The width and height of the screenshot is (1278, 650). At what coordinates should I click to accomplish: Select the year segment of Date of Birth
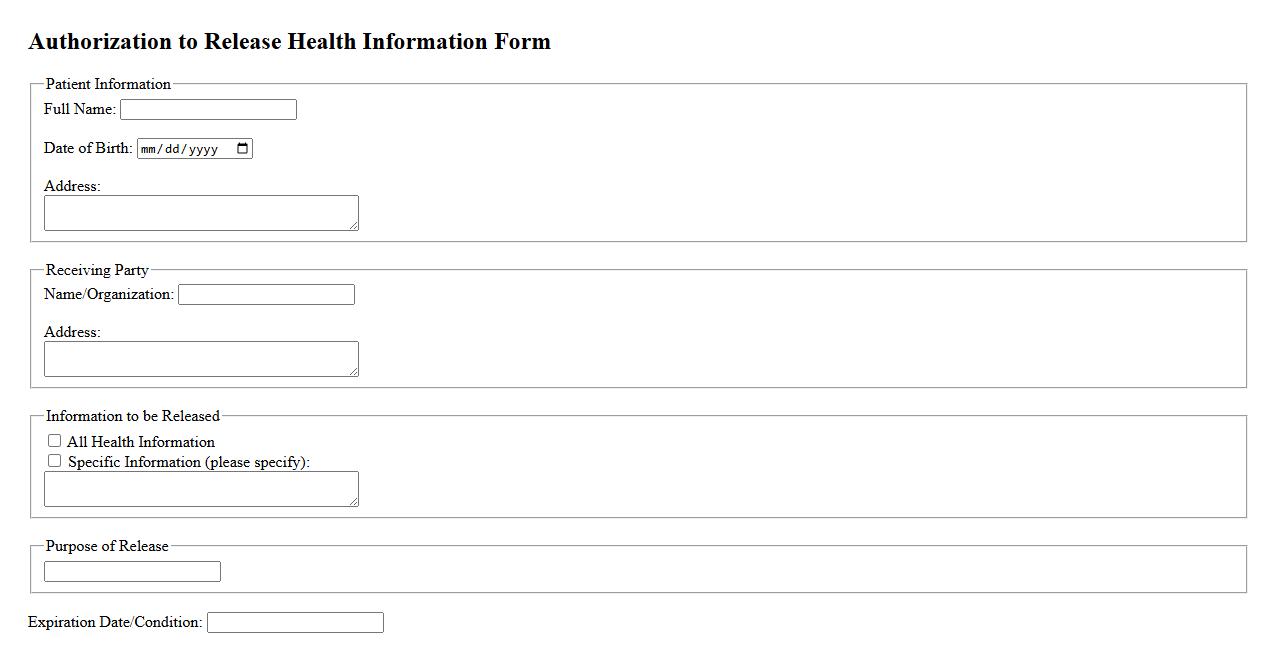[x=203, y=149]
